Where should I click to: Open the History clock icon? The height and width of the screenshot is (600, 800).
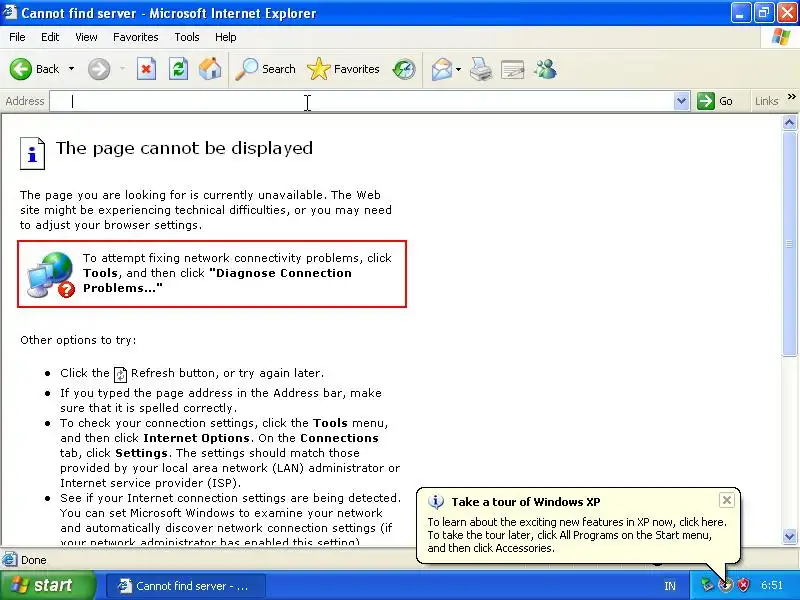404,69
